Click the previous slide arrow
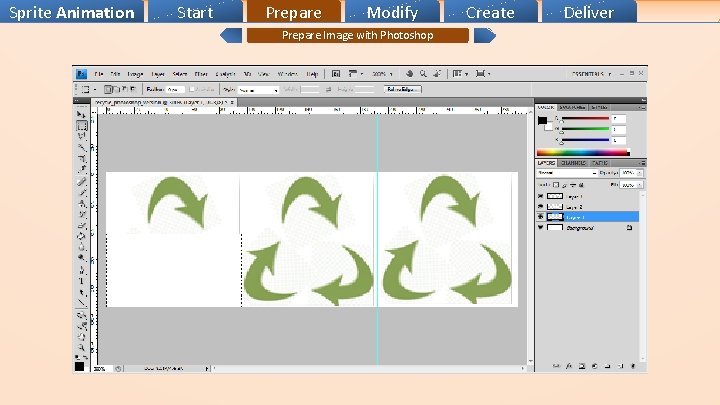Image resolution: width=720 pixels, height=405 pixels. pyautogui.click(x=231, y=35)
